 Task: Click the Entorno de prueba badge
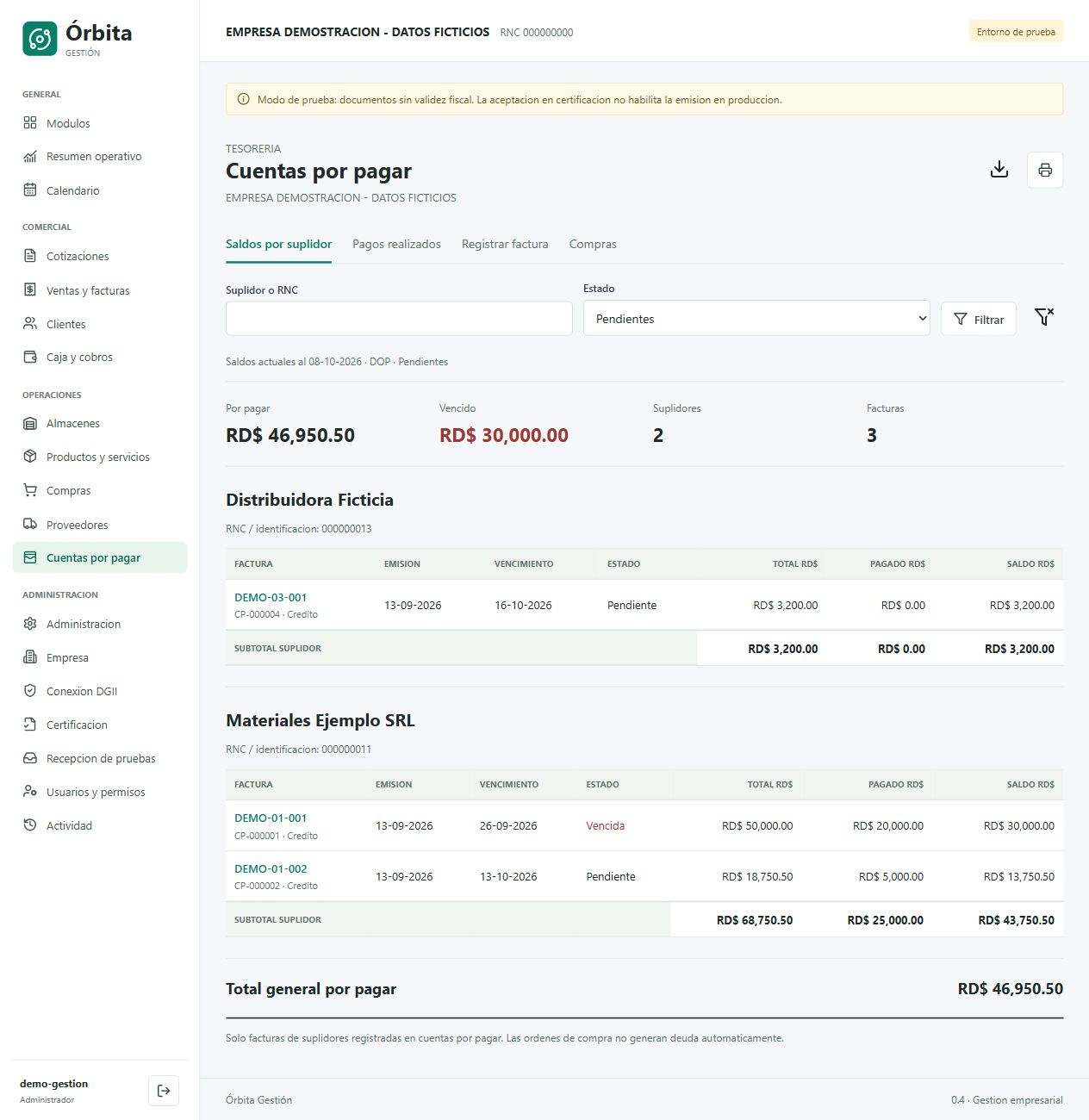[x=1016, y=32]
